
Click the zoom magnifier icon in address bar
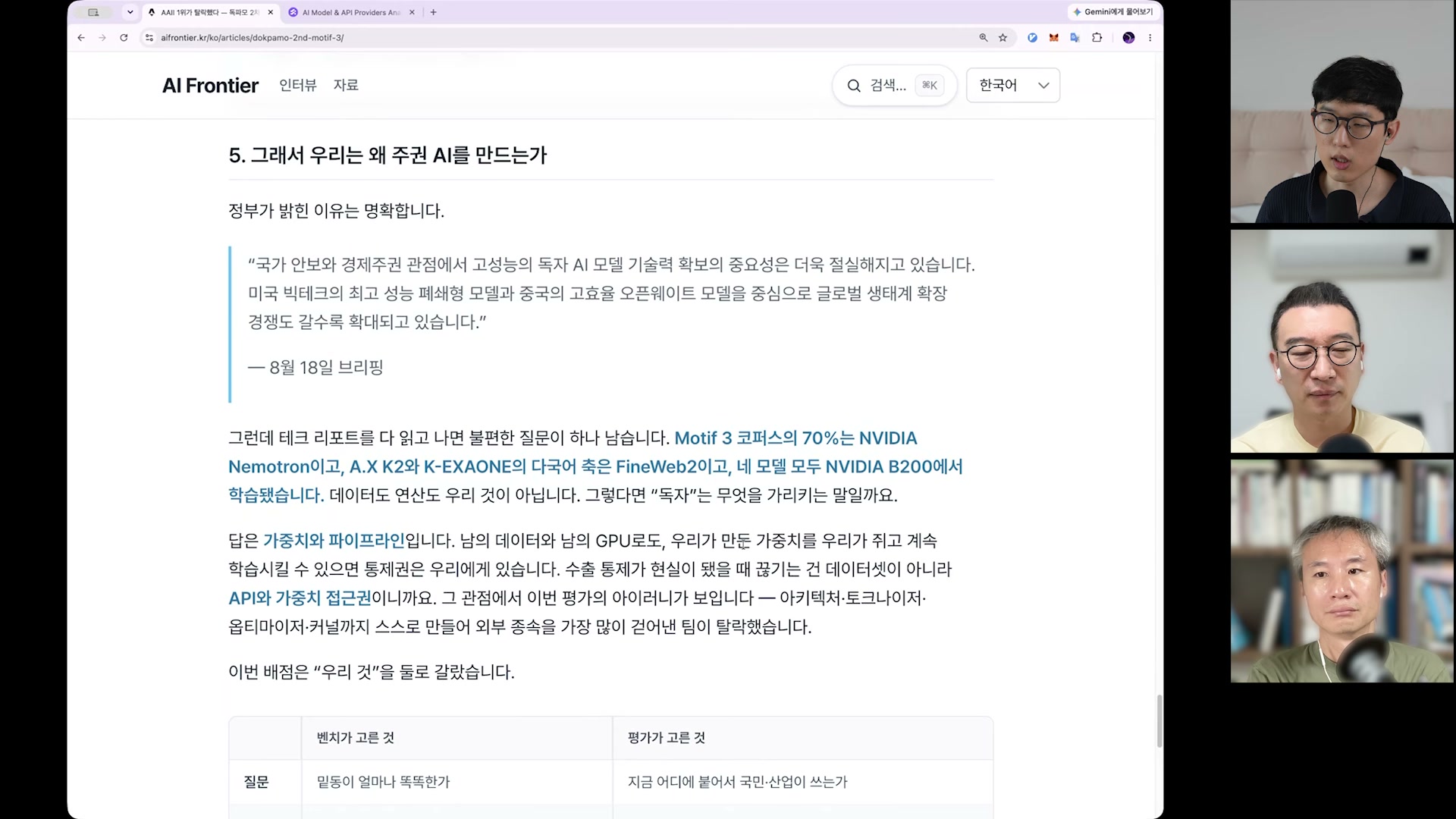coord(984,37)
